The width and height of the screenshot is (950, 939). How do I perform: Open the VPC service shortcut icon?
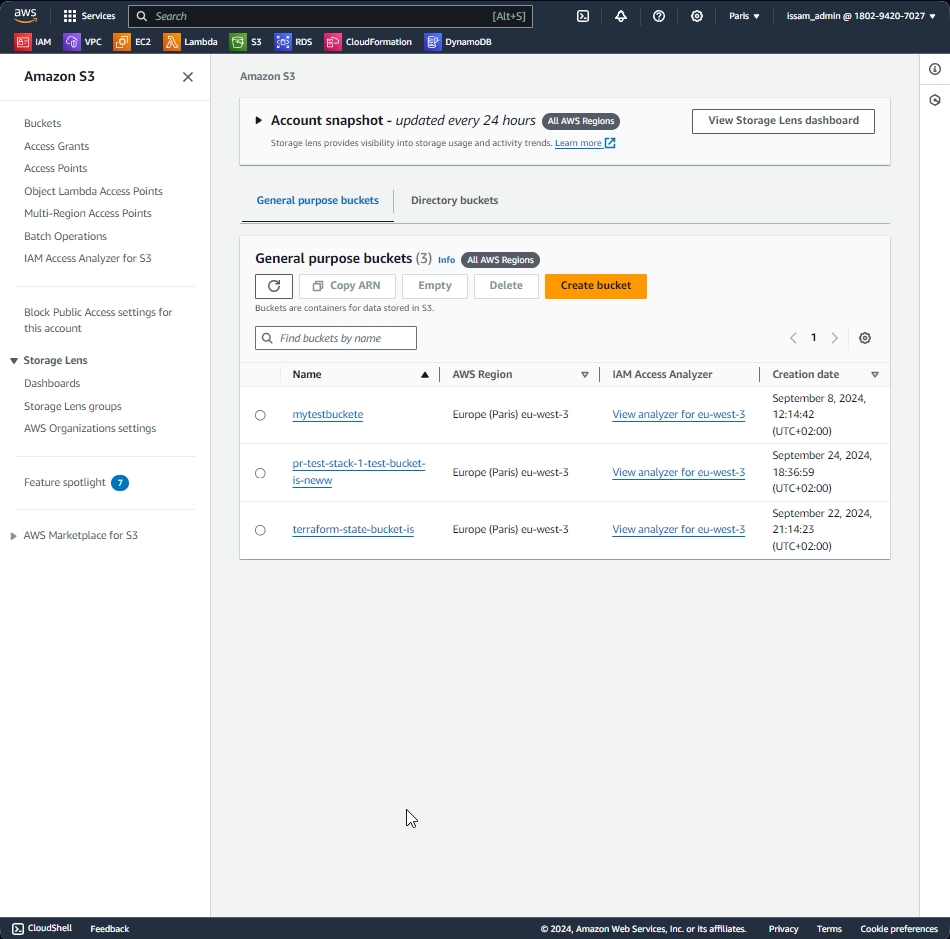71,42
